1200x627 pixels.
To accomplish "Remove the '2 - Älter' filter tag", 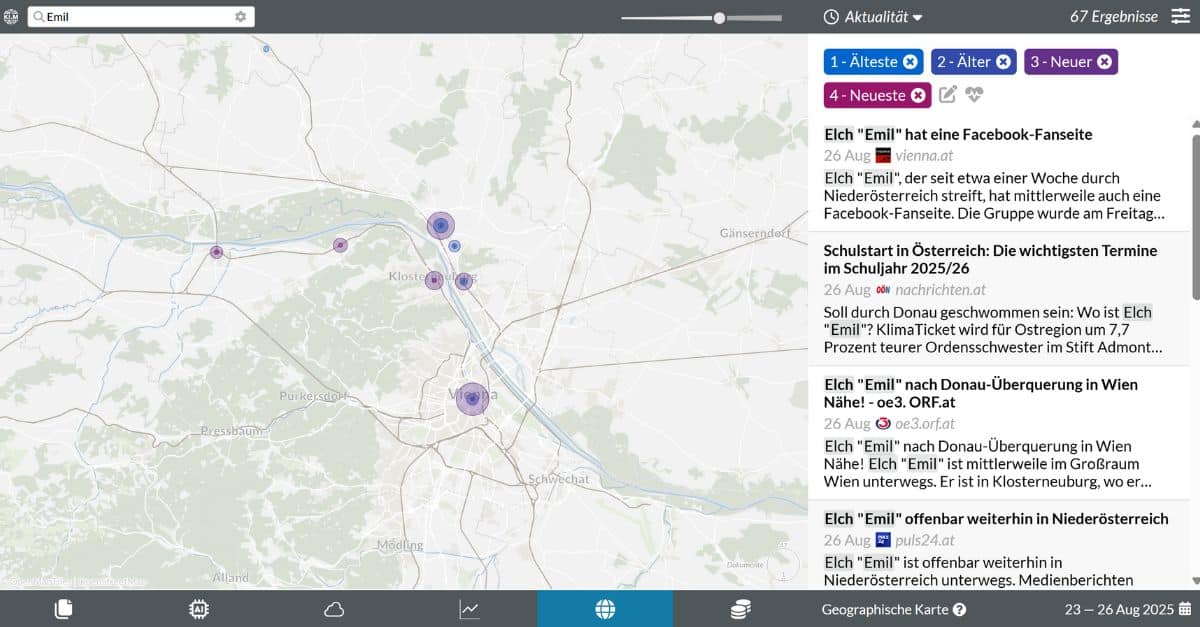I will point(1003,62).
